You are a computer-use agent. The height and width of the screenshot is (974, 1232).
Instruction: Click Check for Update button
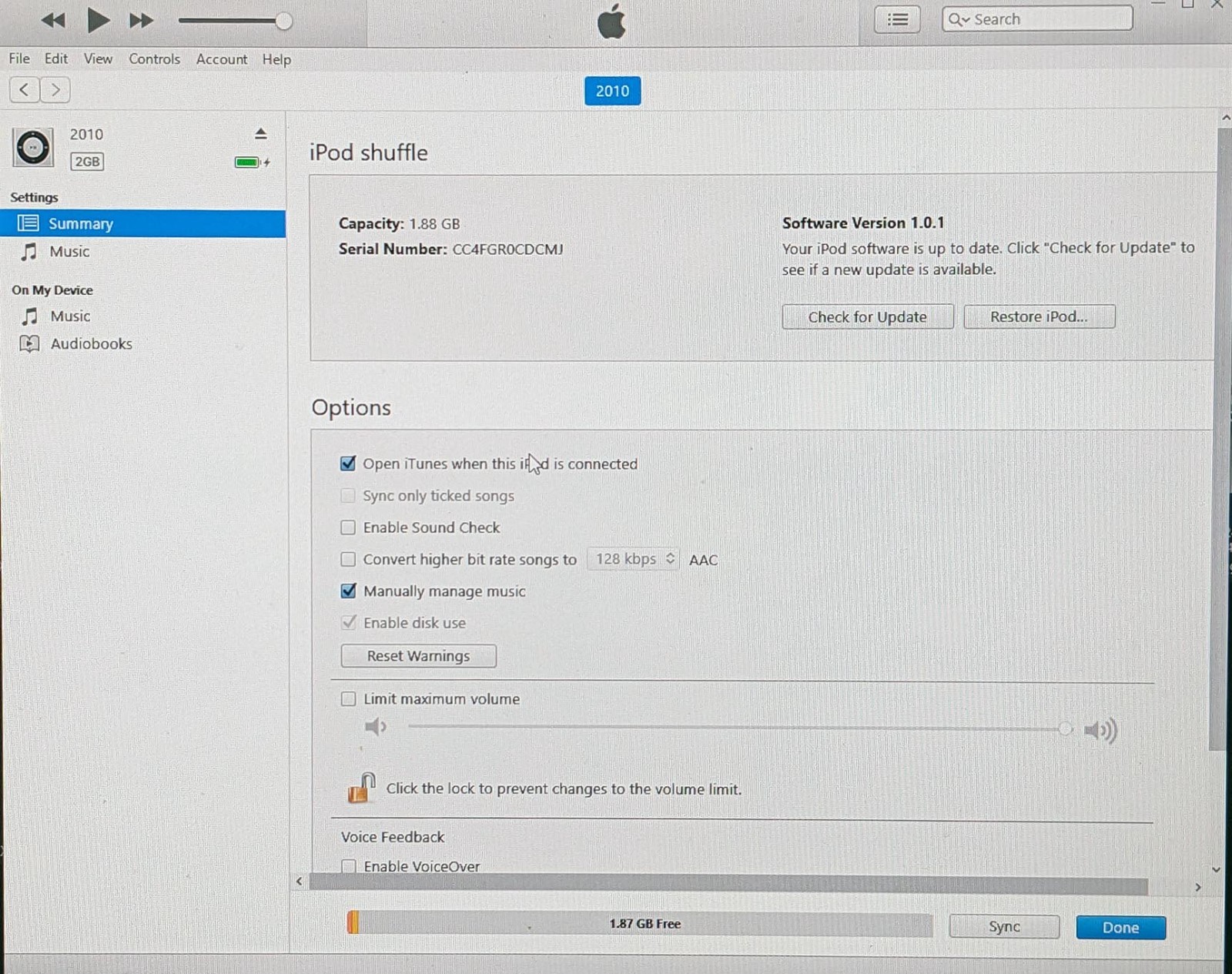(867, 317)
